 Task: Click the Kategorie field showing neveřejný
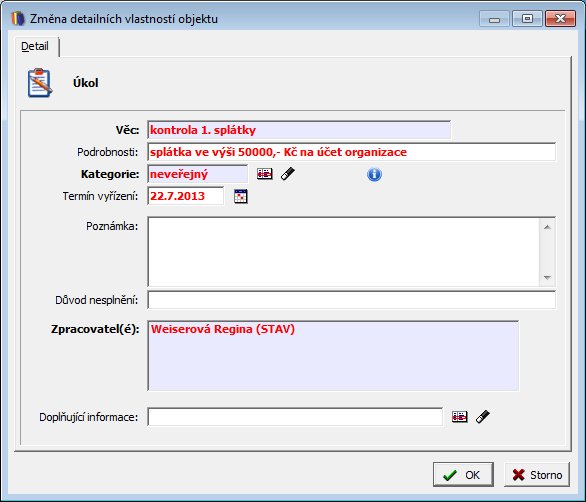pyautogui.click(x=198, y=174)
